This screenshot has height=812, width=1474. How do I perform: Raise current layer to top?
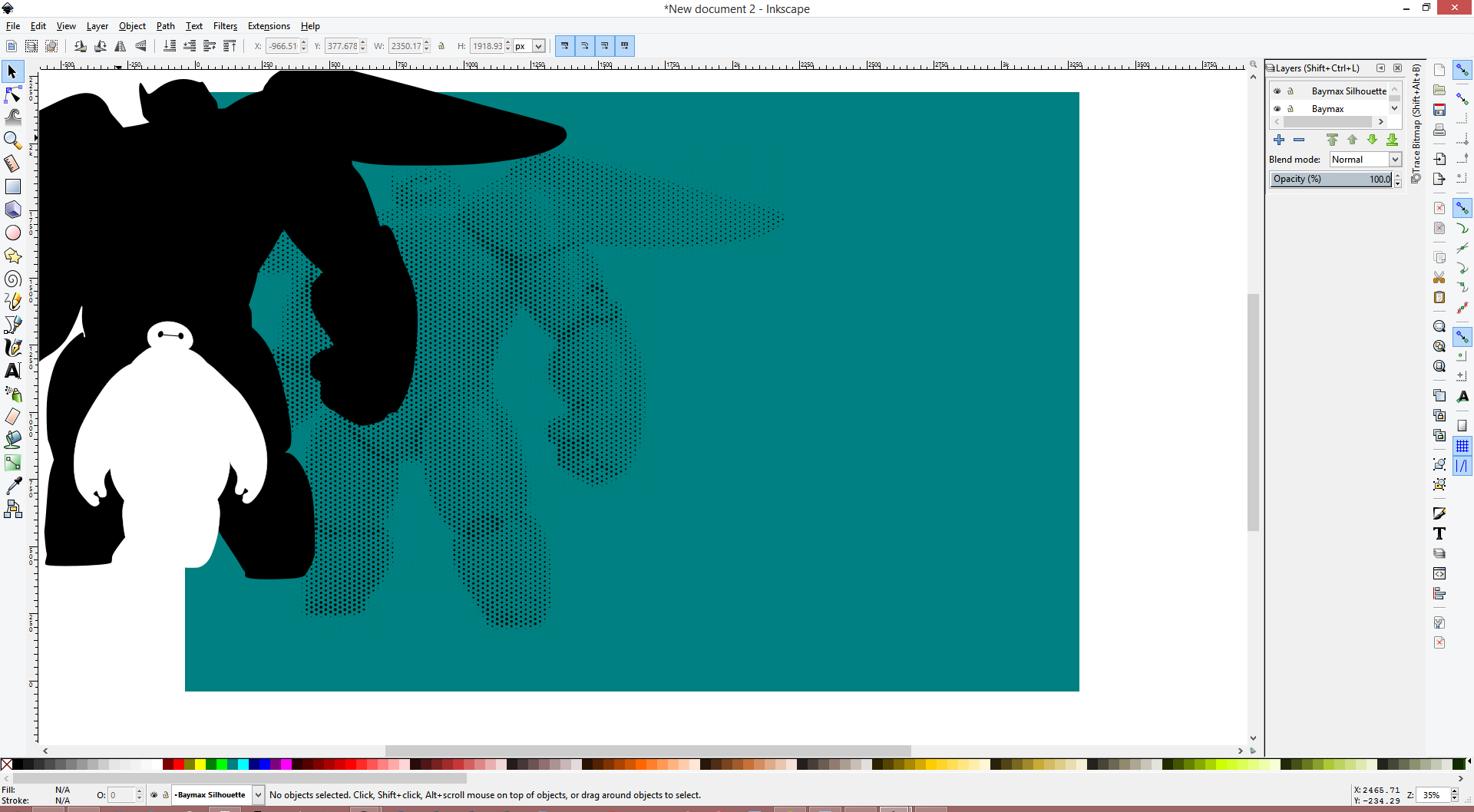(1332, 140)
